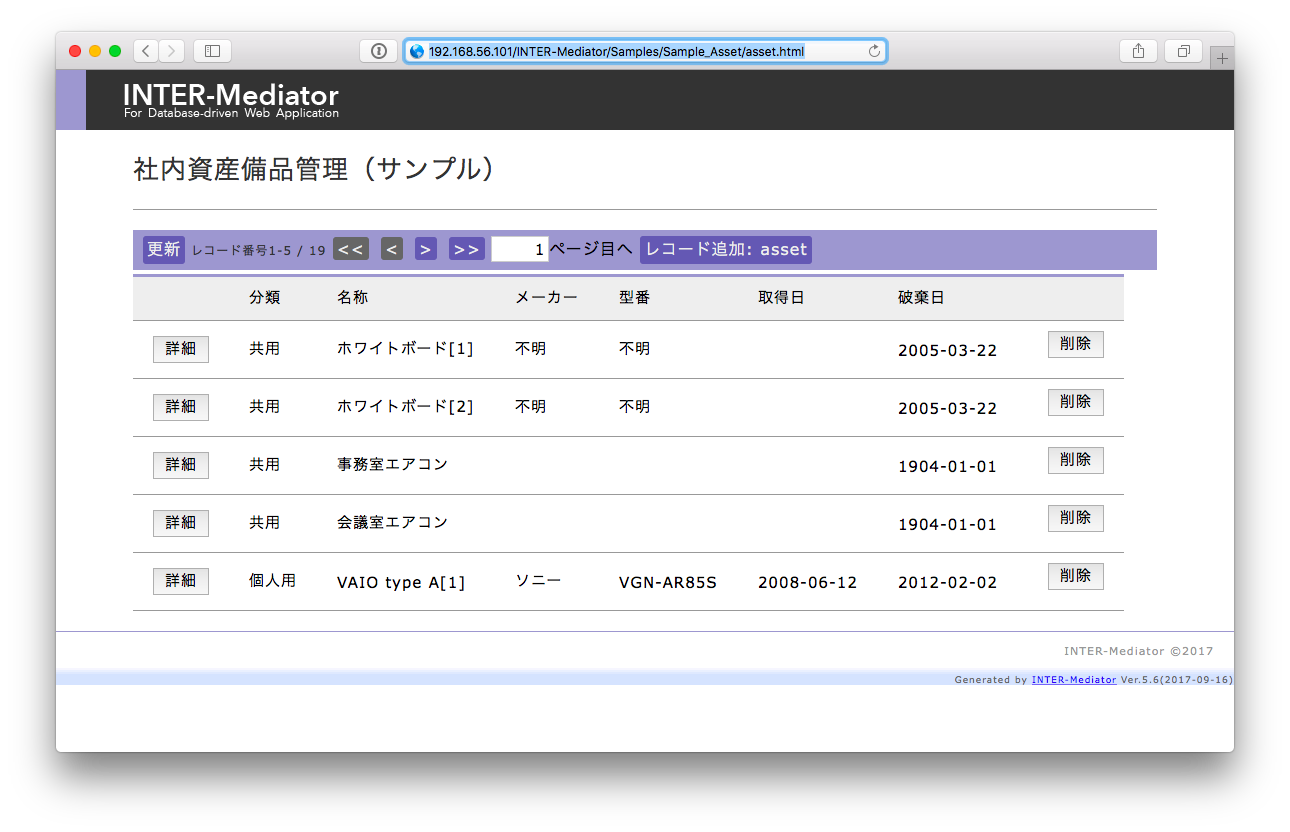Screen dimensions: 1290x832
Task: Click the info circle icon left of the address bar
Action: click(x=379, y=50)
